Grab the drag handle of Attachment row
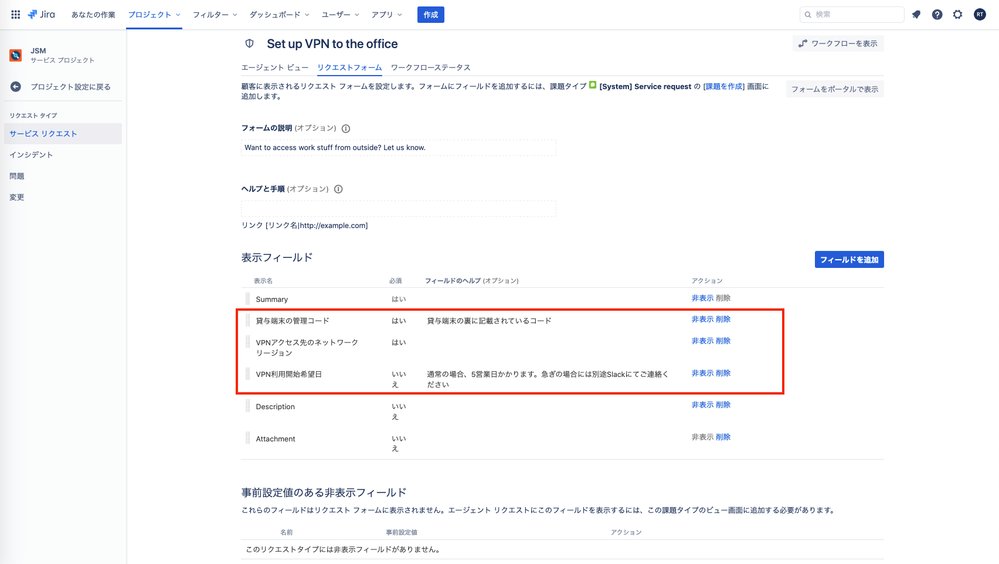Screen dimensions: 999x564 [248, 438]
